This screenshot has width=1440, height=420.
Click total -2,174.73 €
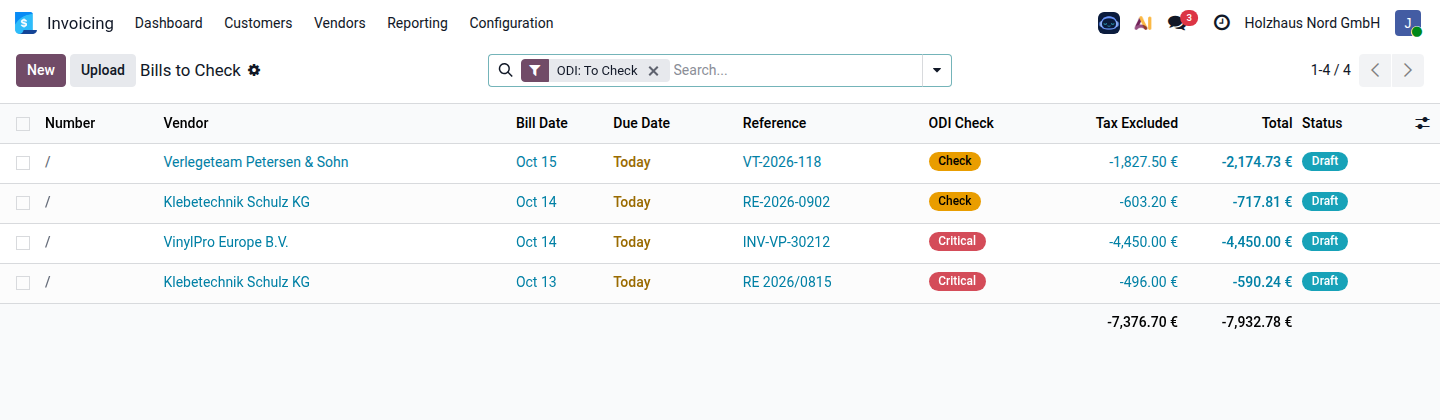pyautogui.click(x=1257, y=162)
